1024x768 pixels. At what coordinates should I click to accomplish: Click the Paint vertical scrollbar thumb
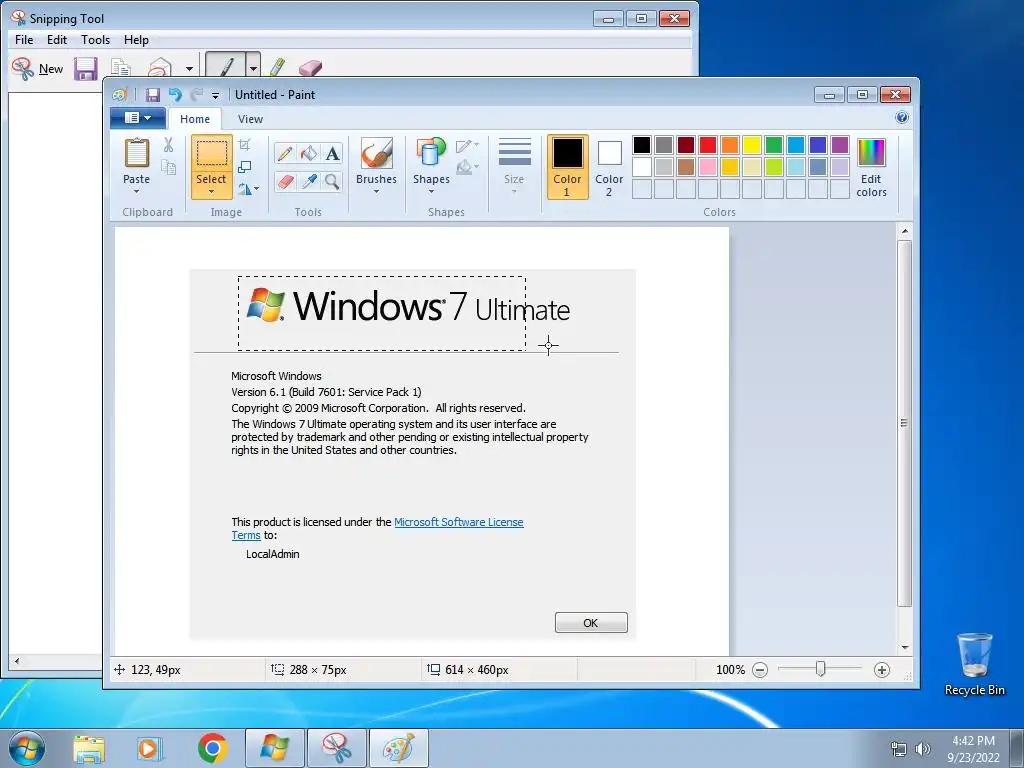(904, 423)
